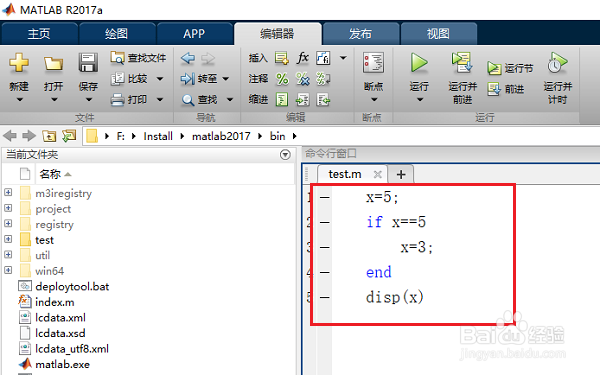Screen dimensions: 600x375
Task: Open dropdown arrow under 运行
Action: pyautogui.click(x=420, y=100)
